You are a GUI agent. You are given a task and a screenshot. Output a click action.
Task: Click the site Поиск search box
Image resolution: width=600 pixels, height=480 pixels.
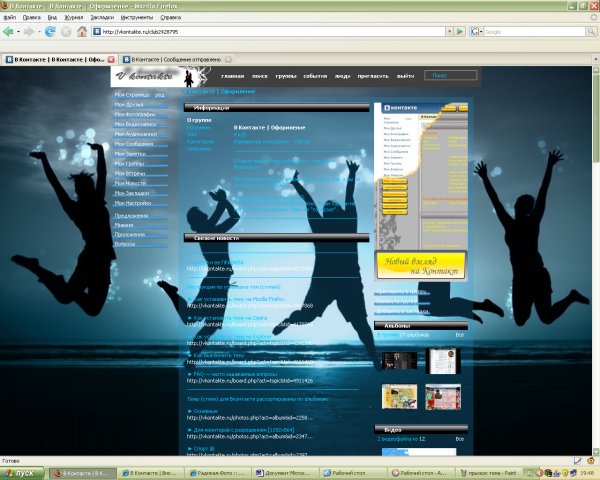coord(451,75)
